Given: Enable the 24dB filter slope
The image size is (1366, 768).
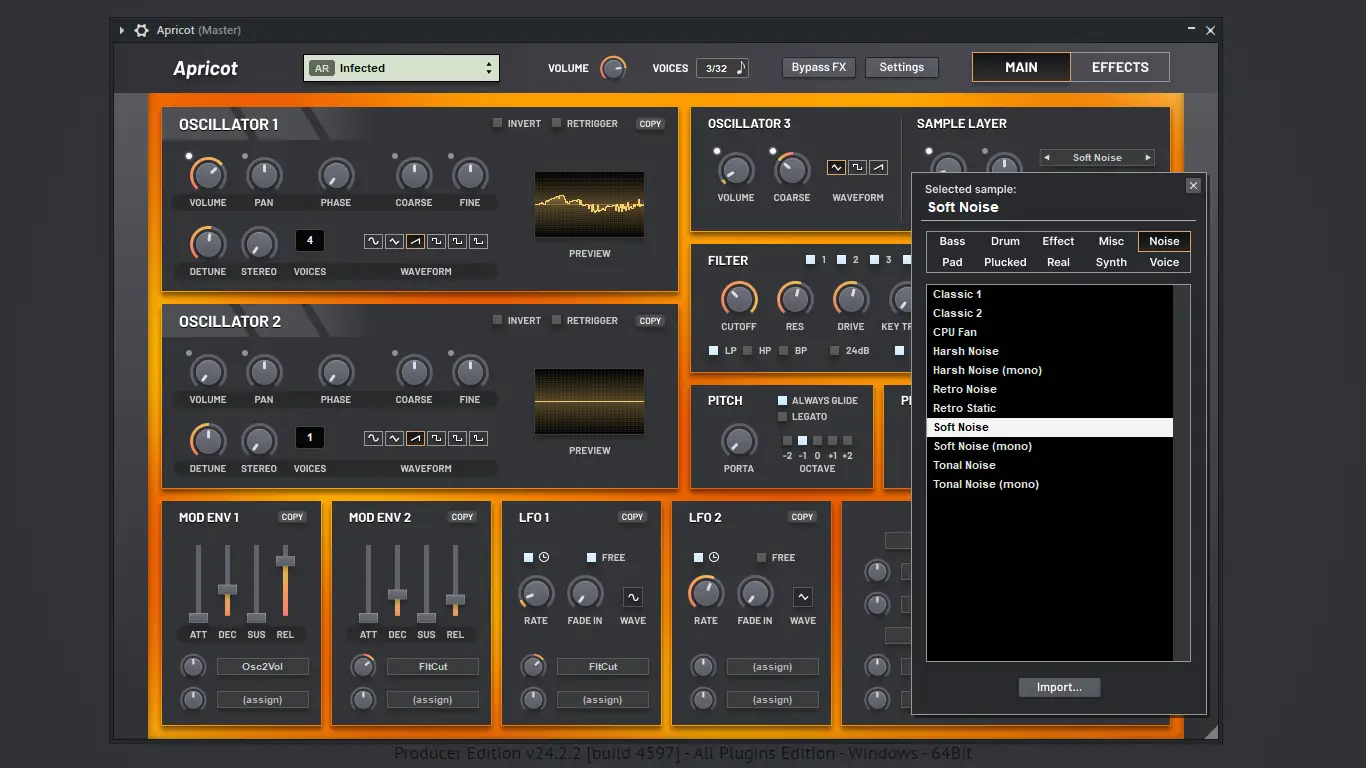Looking at the screenshot, I should coord(834,351).
